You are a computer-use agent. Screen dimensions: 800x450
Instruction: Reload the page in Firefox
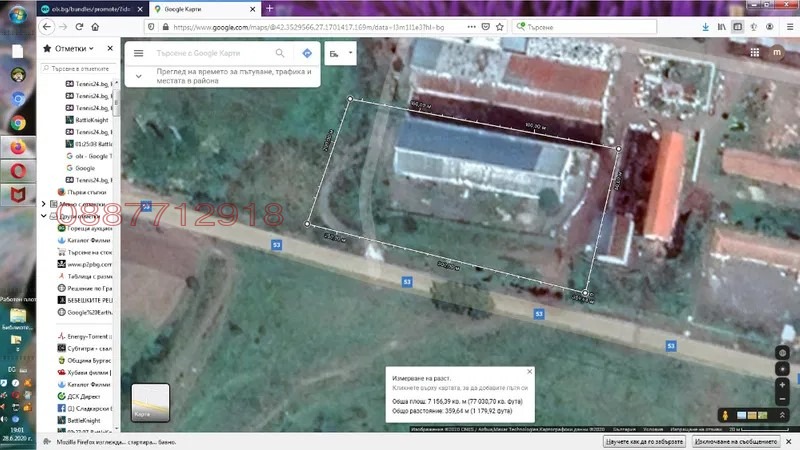point(79,27)
